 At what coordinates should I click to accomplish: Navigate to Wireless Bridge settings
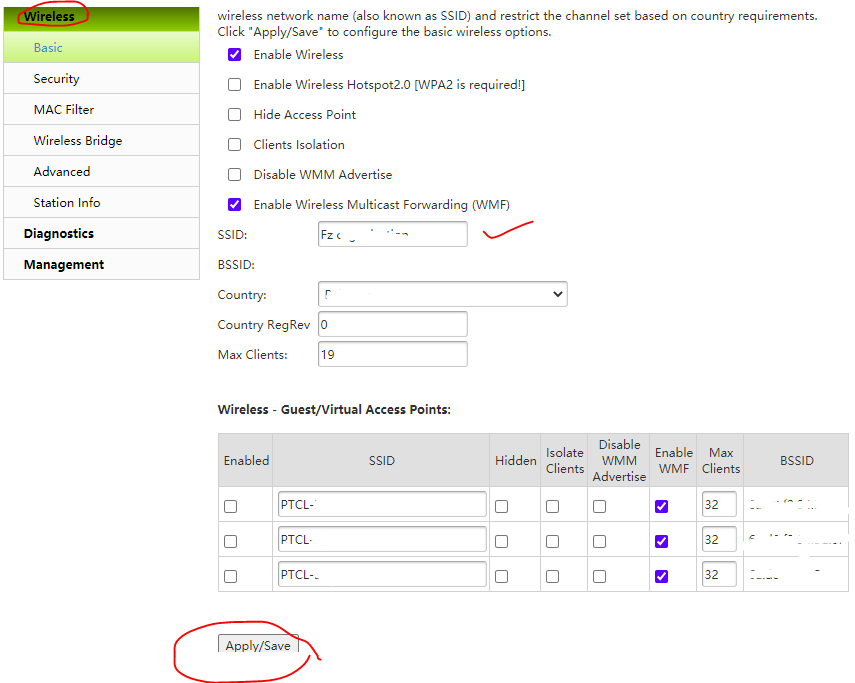coord(75,140)
